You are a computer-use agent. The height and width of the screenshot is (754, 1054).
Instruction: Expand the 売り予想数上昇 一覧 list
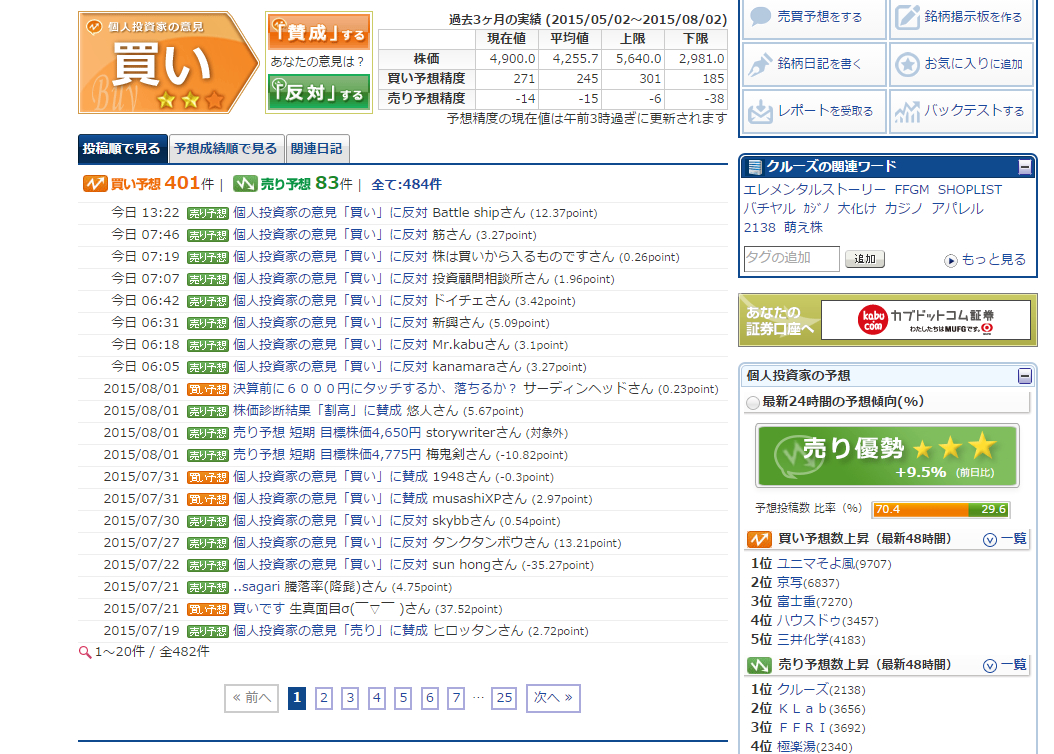pyautogui.click(x=1005, y=665)
